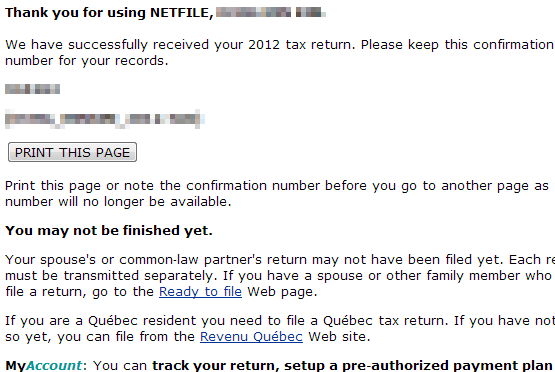The width and height of the screenshot is (555, 372).
Task: Click the Web site text after Revenu Québec
Action: [339, 336]
